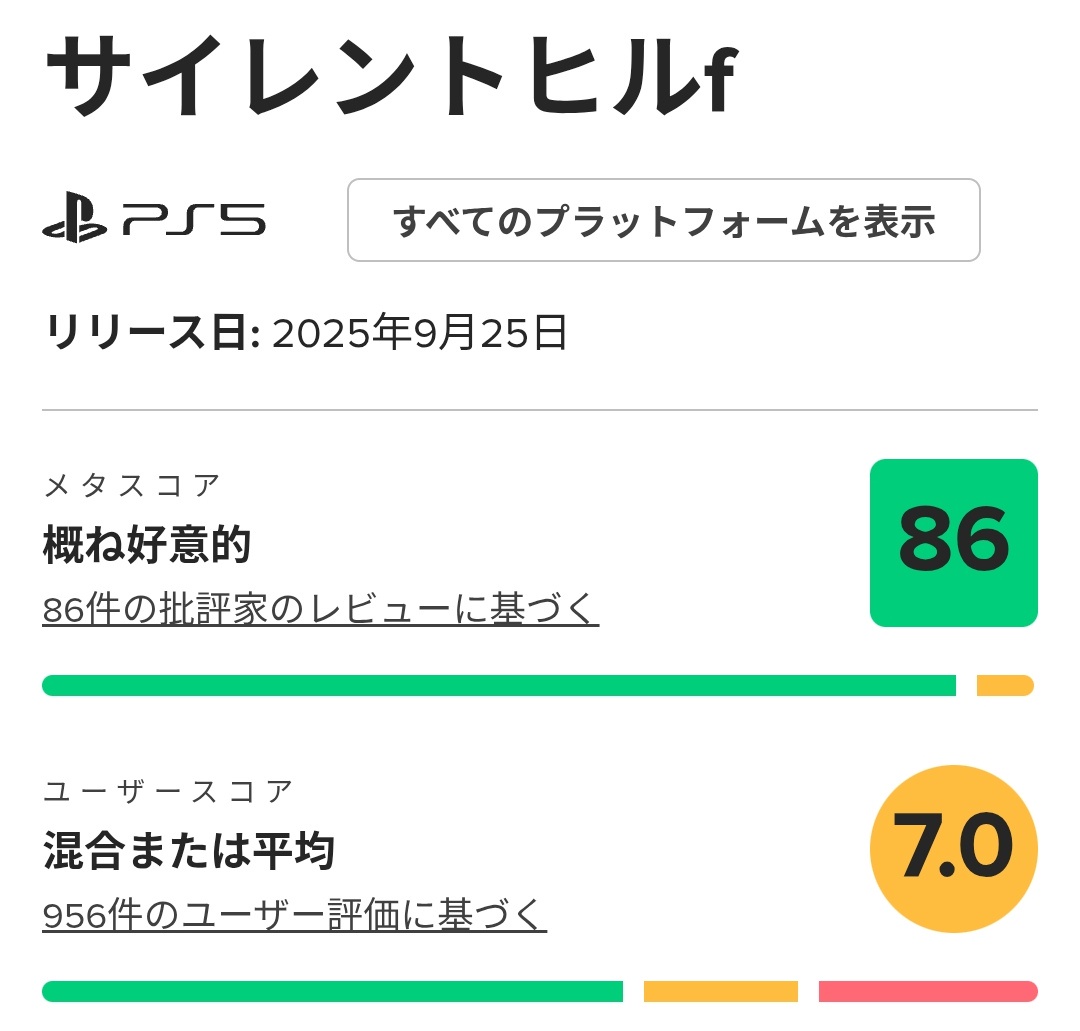
Task: Click the yellow 7.0 user score circle
Action: 953,849
